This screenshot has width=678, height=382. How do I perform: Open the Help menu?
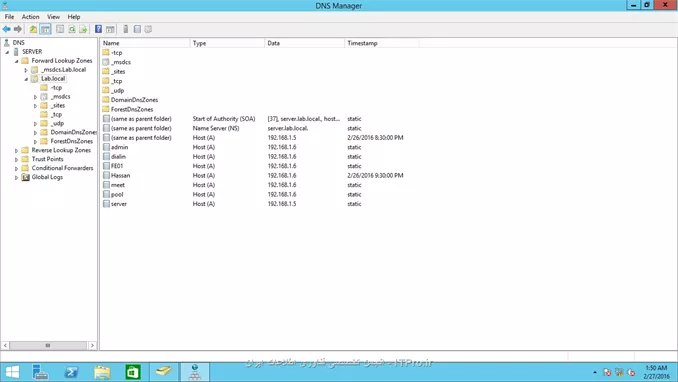(74, 17)
